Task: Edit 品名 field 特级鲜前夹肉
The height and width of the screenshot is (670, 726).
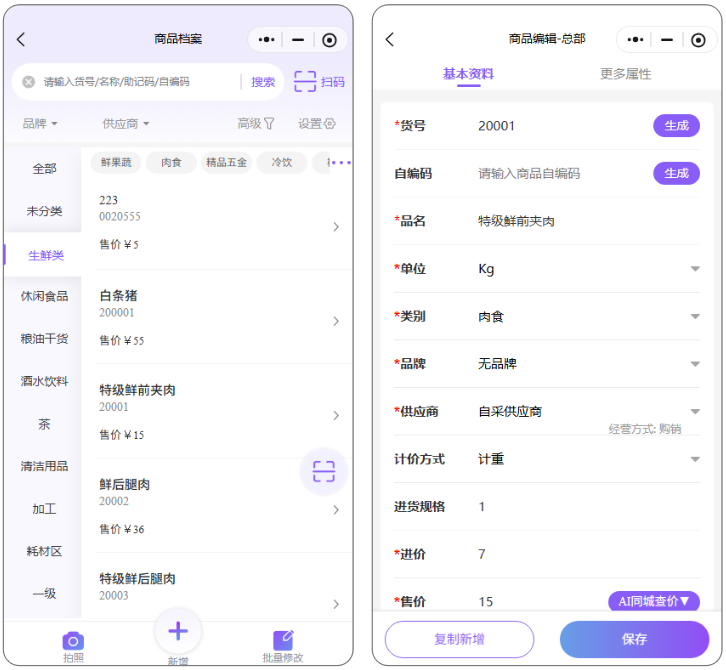Action: 516,221
